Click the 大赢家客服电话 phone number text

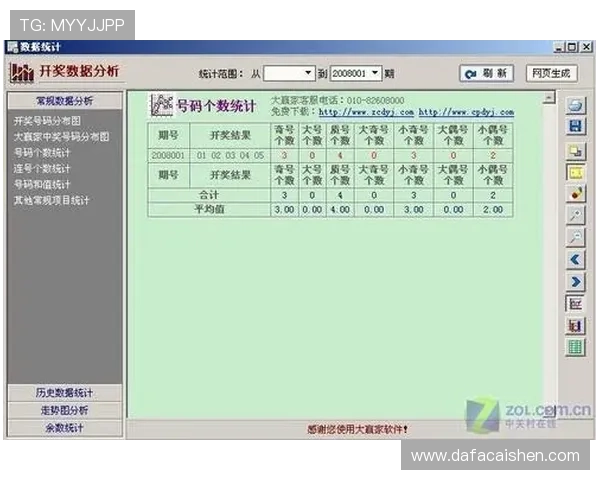point(338,100)
